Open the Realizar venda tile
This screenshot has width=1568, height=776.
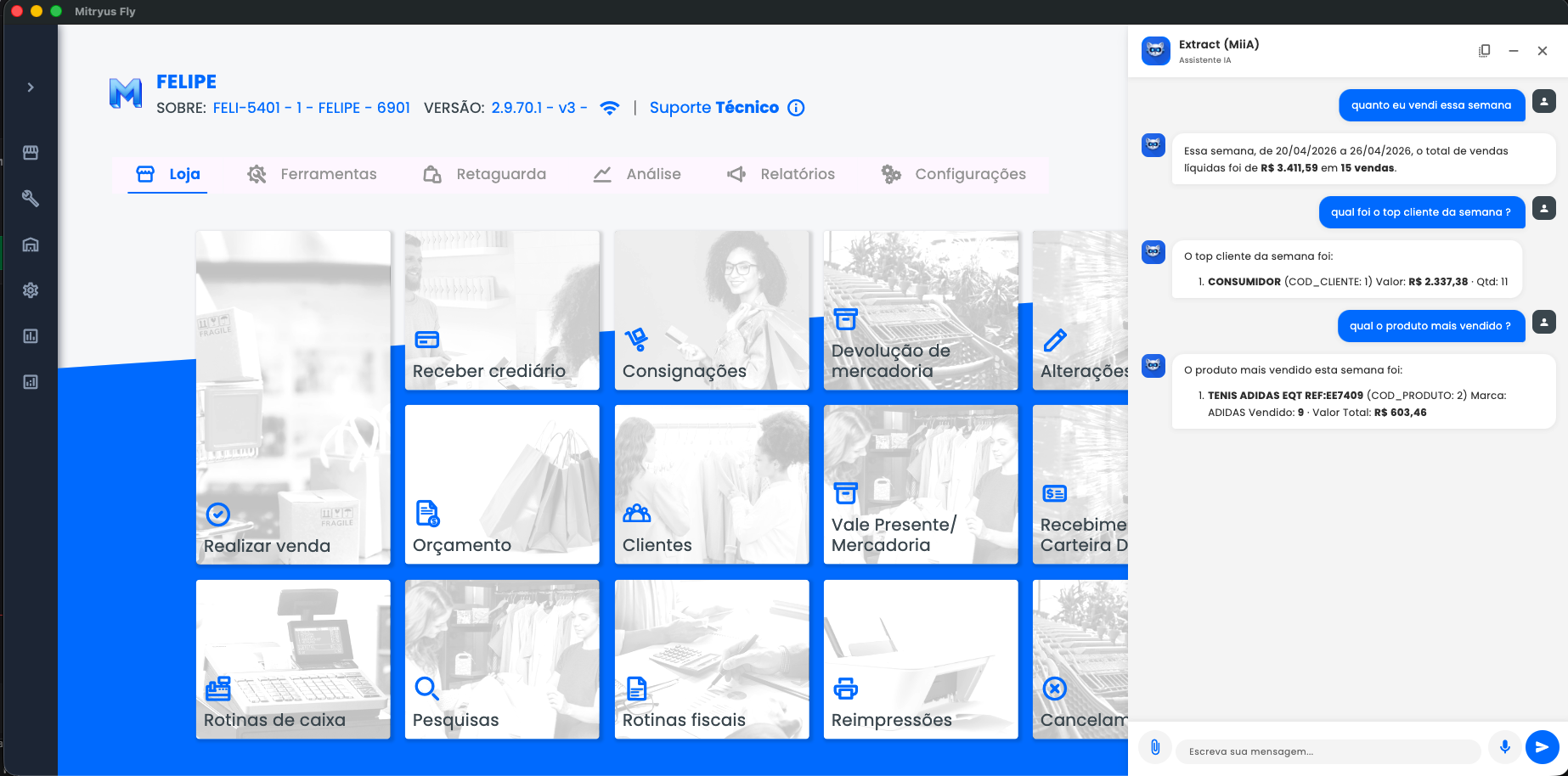coord(293,397)
